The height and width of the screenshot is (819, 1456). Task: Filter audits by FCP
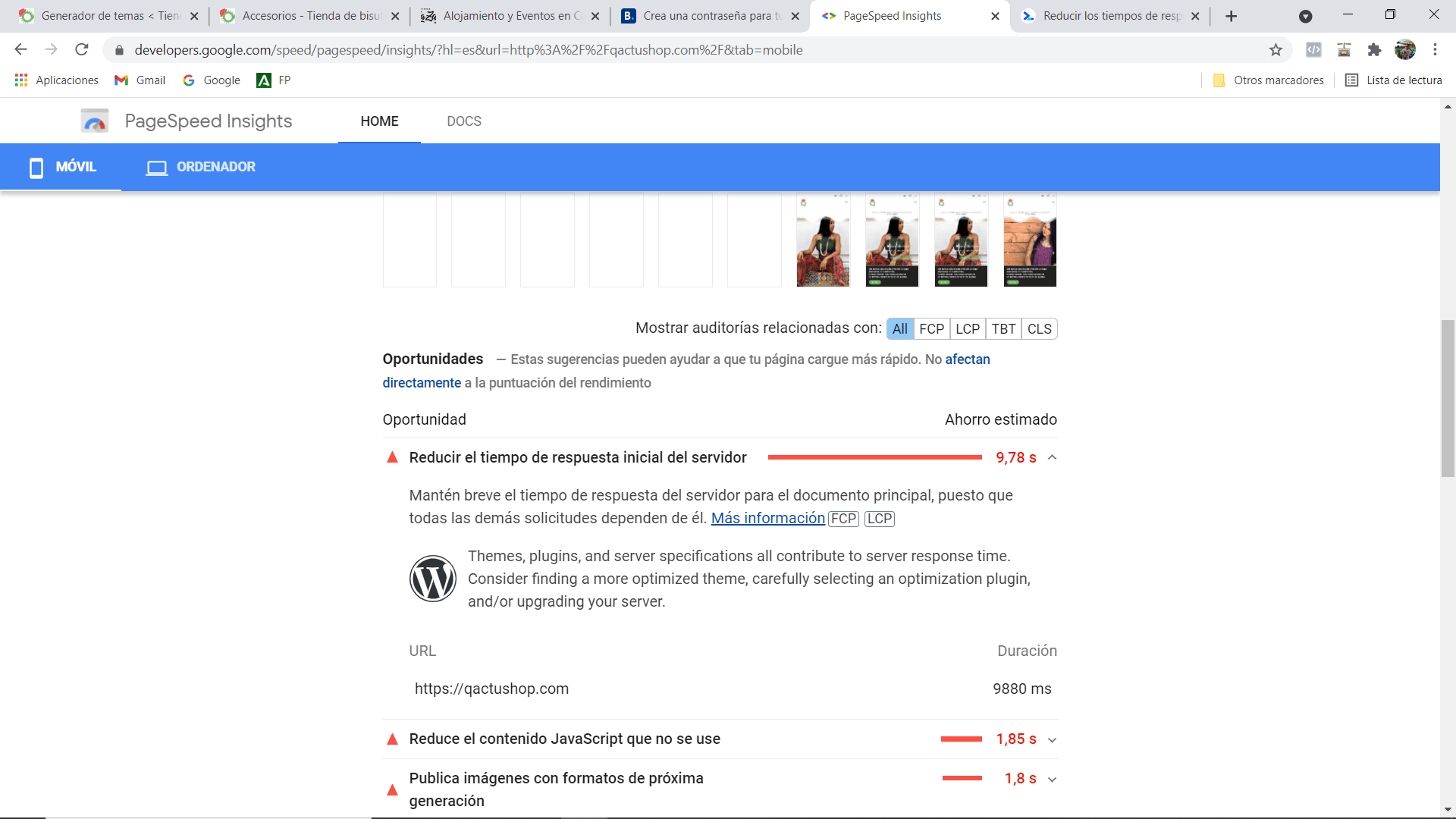pyautogui.click(x=931, y=329)
